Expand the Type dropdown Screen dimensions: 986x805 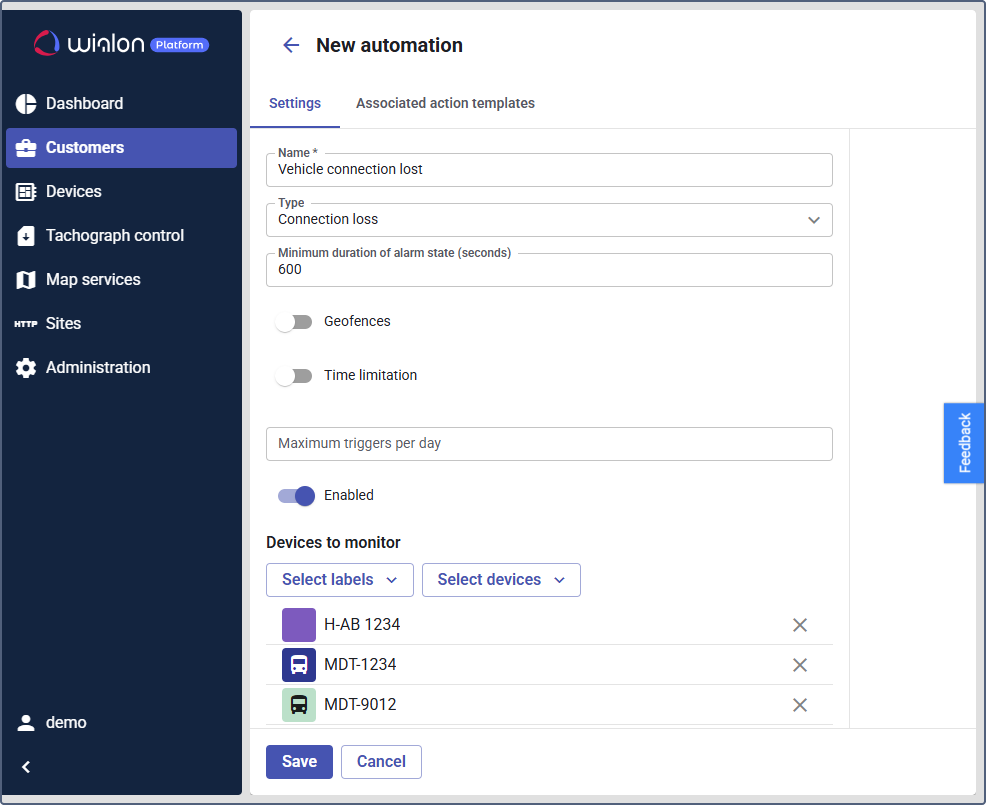[814, 220]
